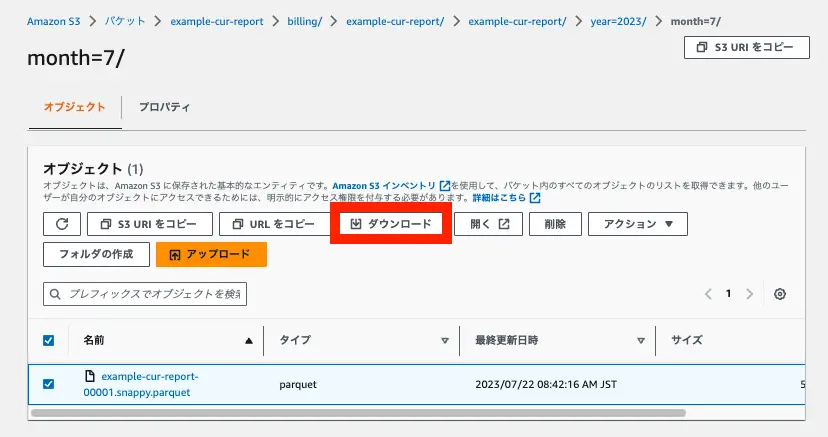Open object with the 開く button
The width and height of the screenshot is (828, 437).
tap(489, 224)
